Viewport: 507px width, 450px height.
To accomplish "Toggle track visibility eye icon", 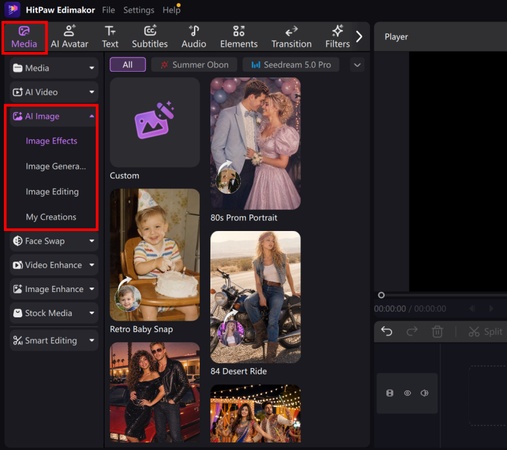I will click(x=407, y=393).
